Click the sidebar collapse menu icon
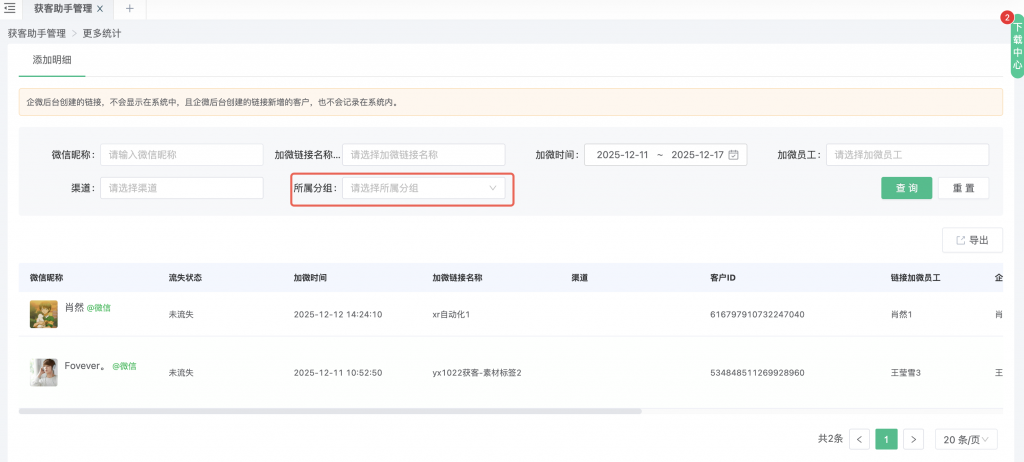1024x462 pixels. tap(10, 8)
